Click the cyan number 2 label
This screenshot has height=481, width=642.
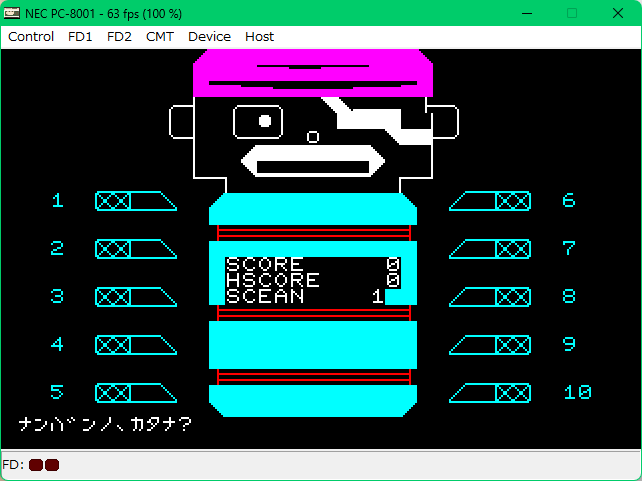pyautogui.click(x=57, y=248)
